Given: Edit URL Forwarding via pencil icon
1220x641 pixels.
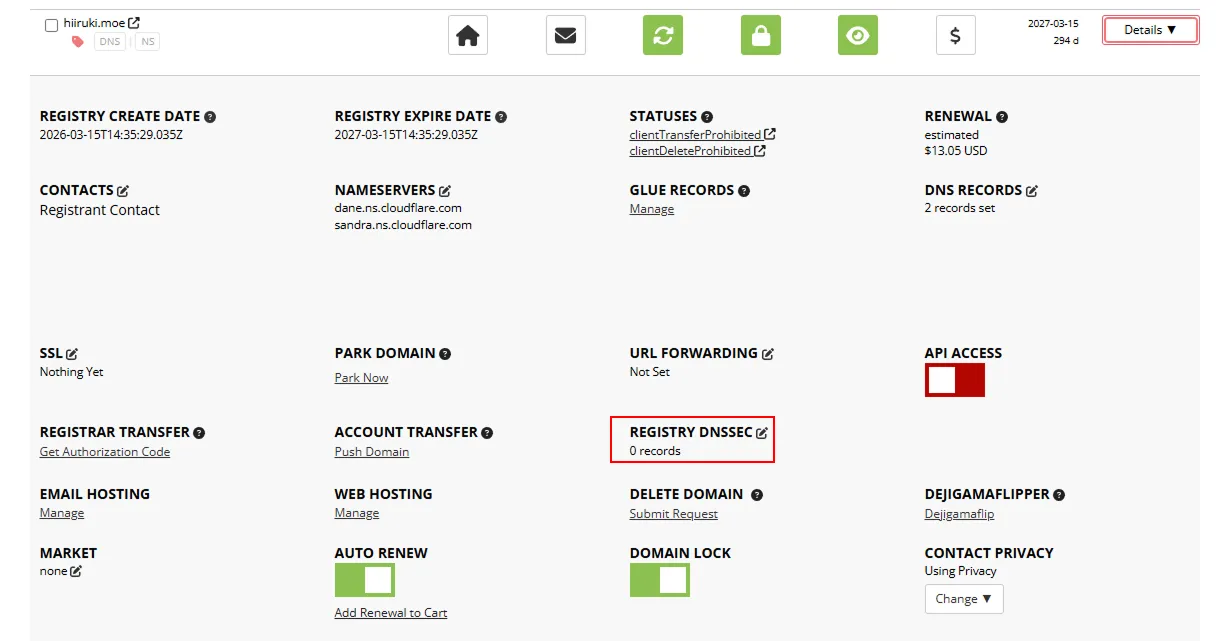Looking at the screenshot, I should click(x=768, y=354).
